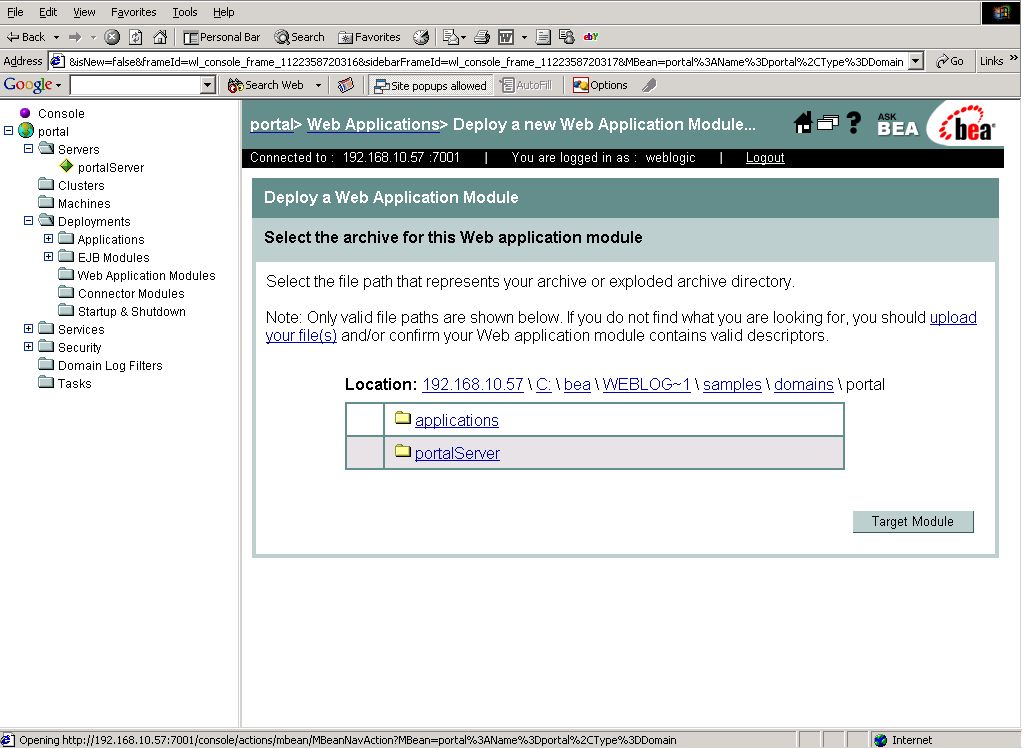
Task: Go back with the Back button
Action: pyautogui.click(x=25, y=37)
